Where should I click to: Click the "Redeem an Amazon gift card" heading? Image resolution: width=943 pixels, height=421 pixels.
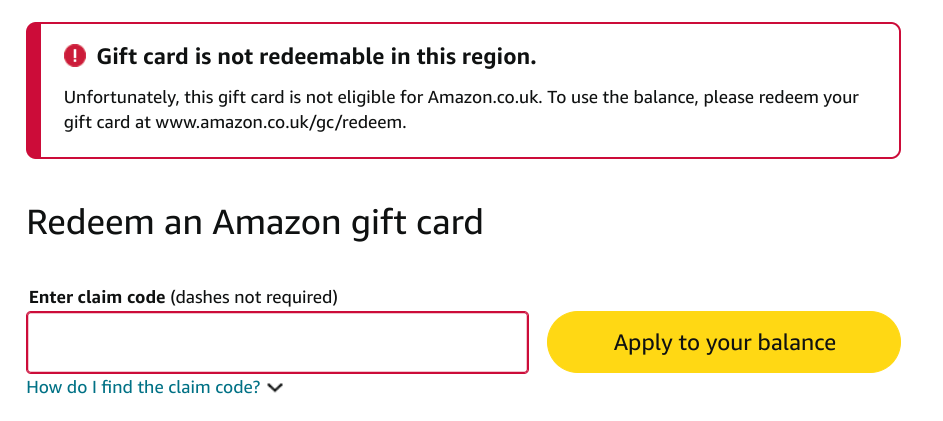[x=254, y=222]
